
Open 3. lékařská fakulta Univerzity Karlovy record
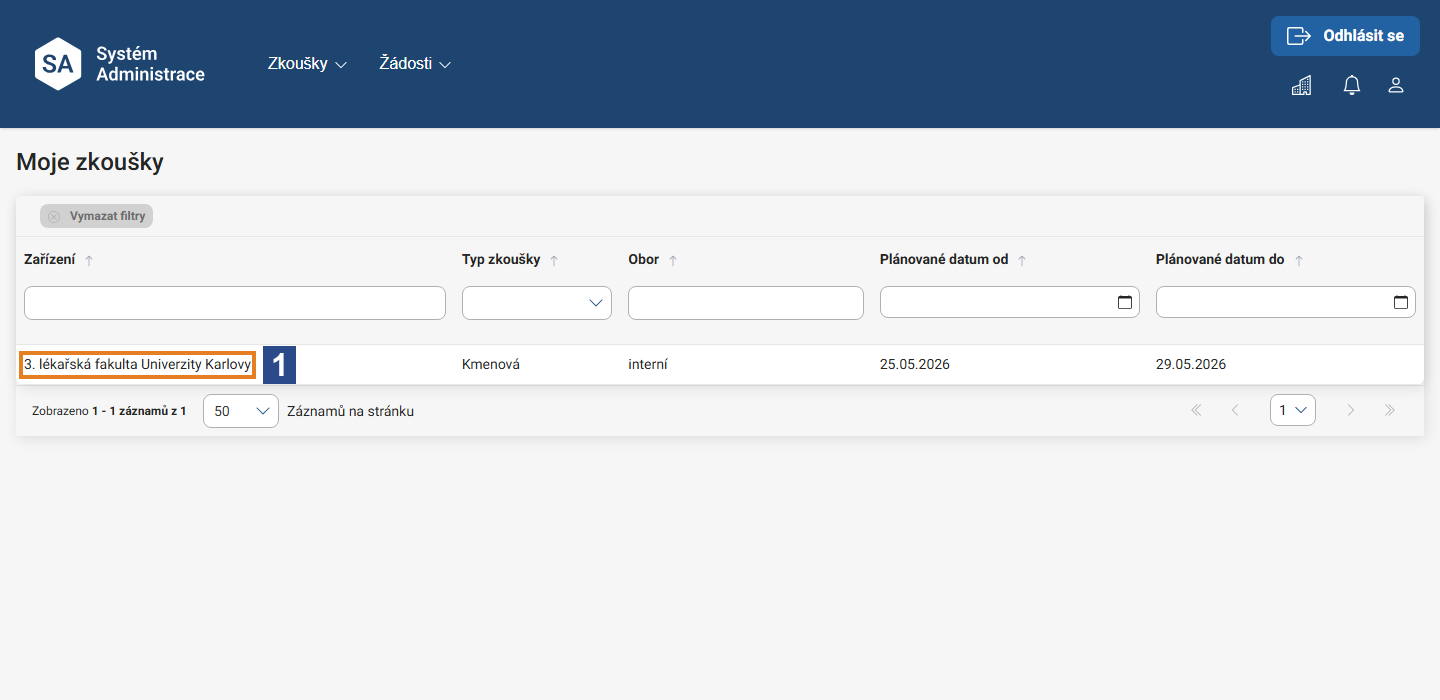[138, 365]
